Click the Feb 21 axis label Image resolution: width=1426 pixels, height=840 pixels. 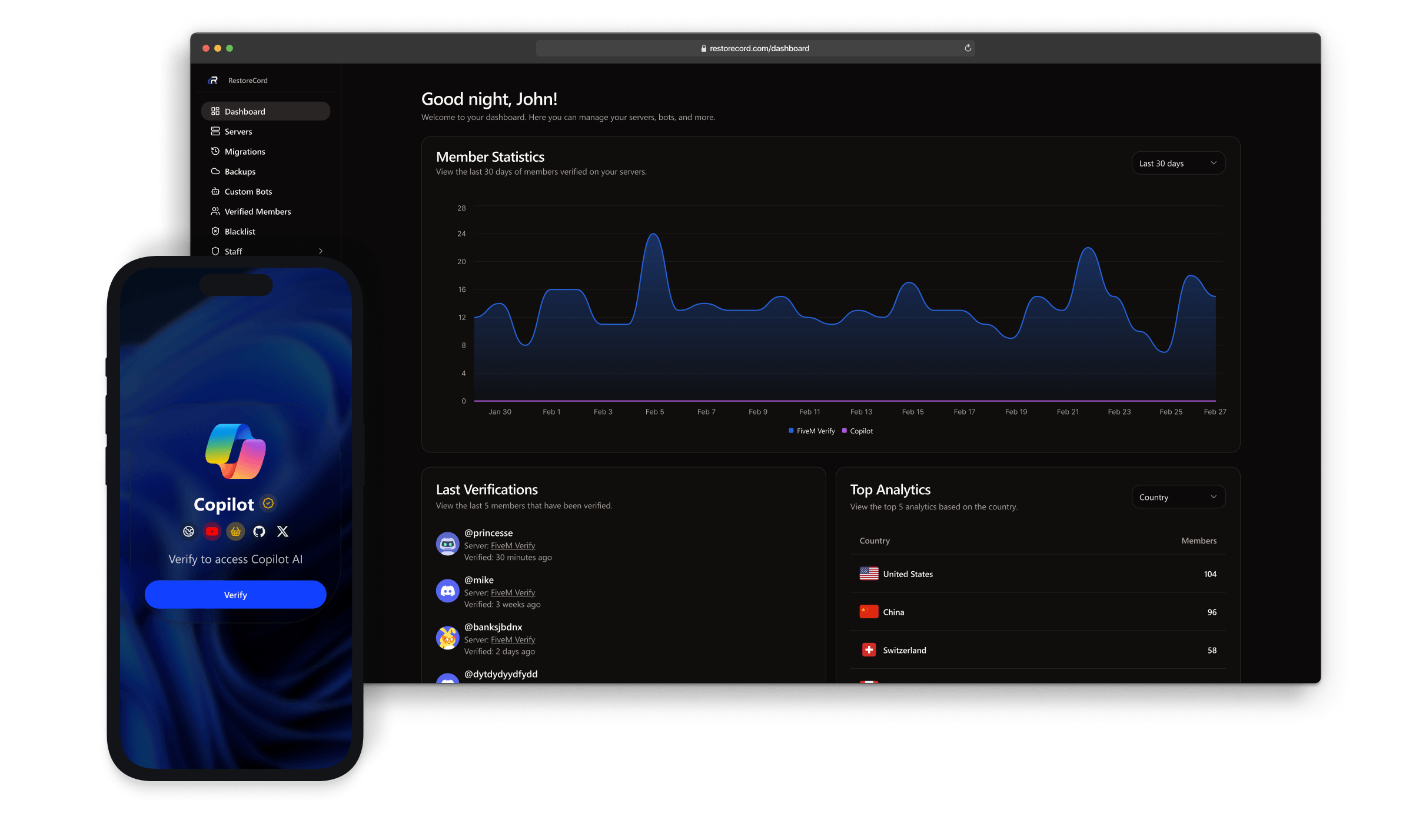pos(1068,412)
